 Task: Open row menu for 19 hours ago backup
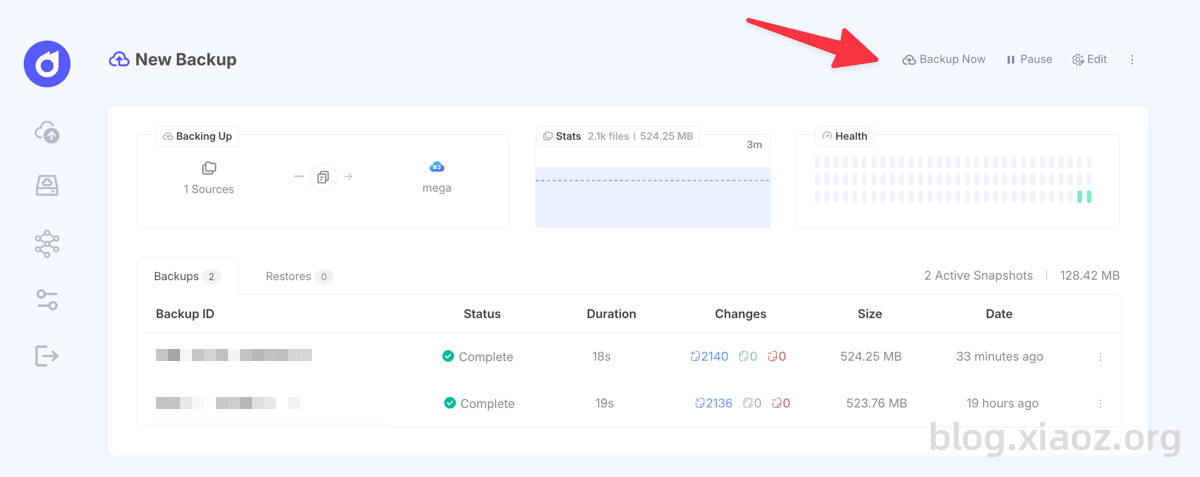point(1100,404)
